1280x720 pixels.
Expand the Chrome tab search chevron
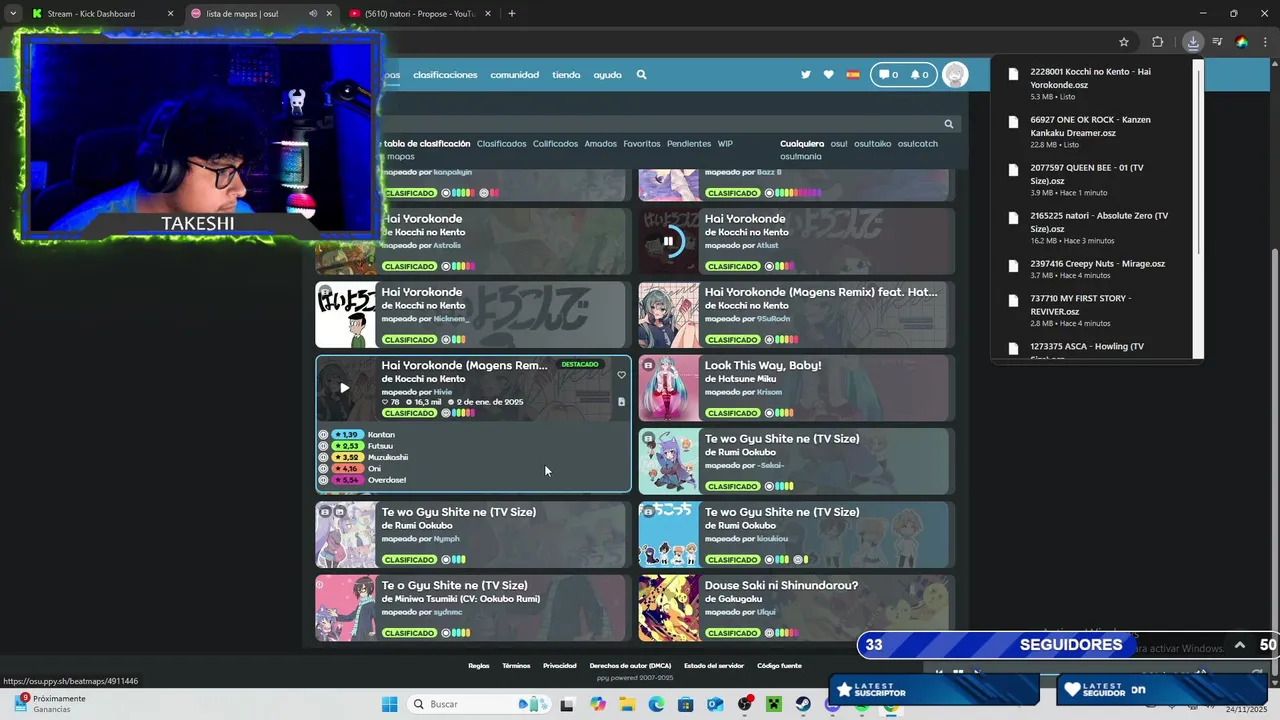click(x=12, y=14)
